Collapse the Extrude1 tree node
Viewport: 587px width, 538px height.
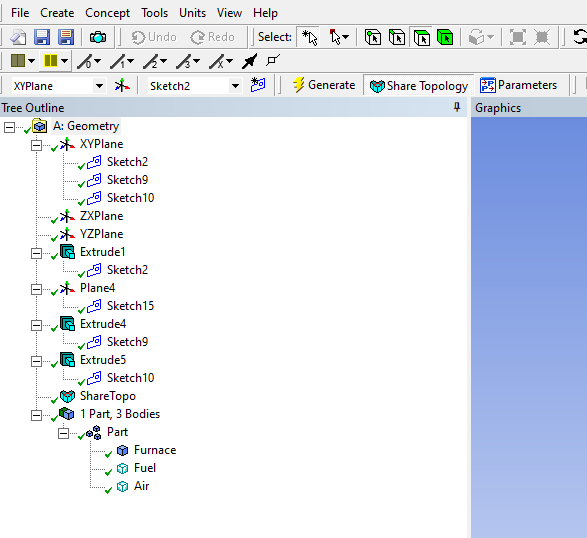pyautogui.click(x=36, y=253)
